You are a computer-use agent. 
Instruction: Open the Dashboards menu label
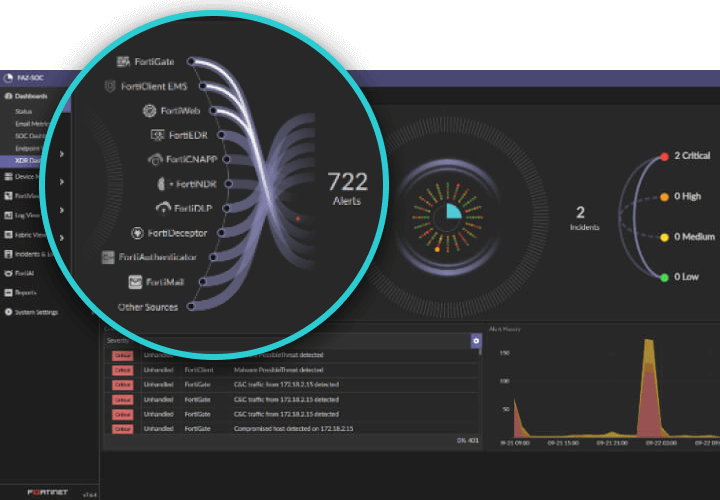31,96
